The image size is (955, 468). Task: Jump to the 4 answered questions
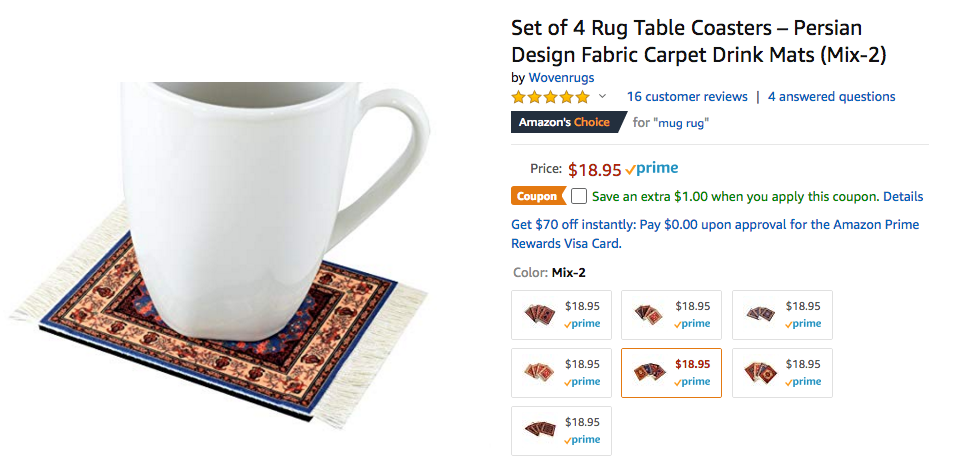coord(831,97)
